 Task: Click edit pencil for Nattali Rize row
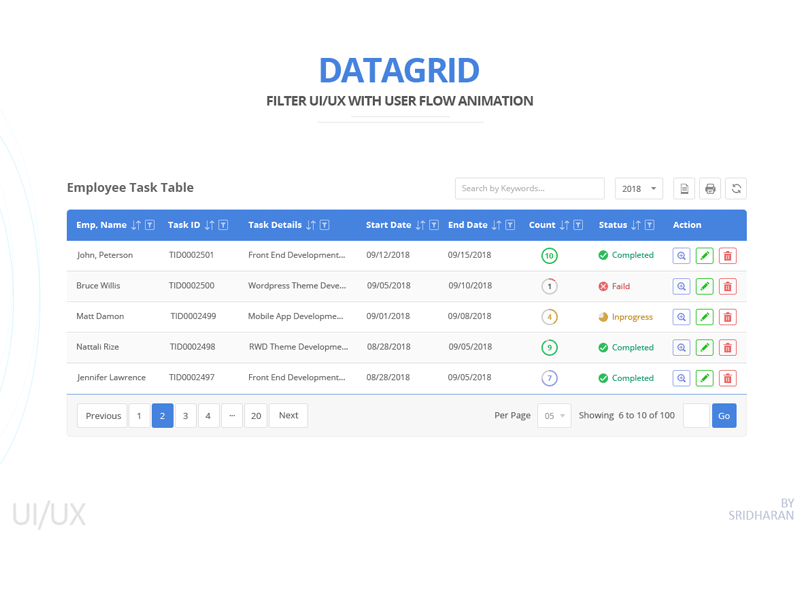tap(704, 347)
